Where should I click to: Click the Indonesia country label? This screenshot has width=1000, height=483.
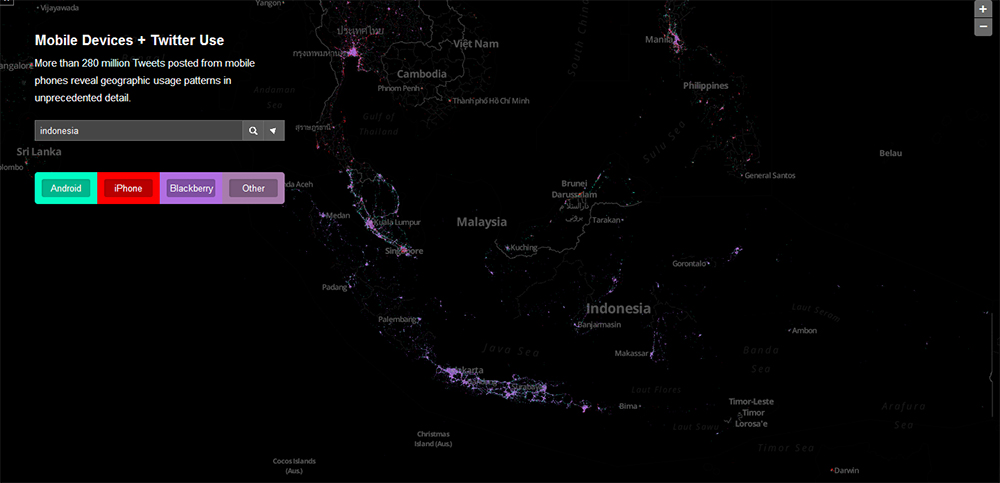point(618,309)
